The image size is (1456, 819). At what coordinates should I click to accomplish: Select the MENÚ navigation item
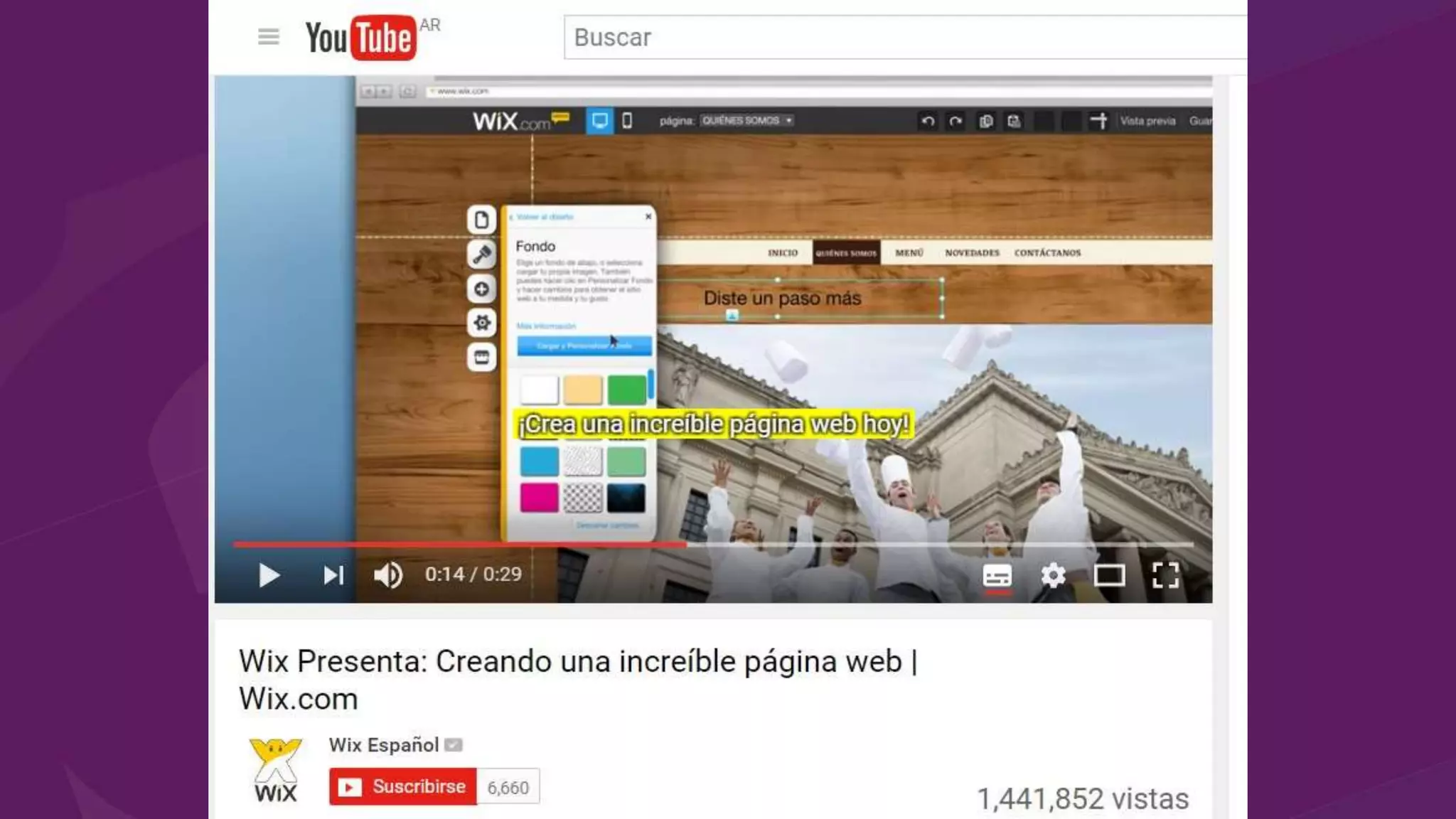[909, 252]
